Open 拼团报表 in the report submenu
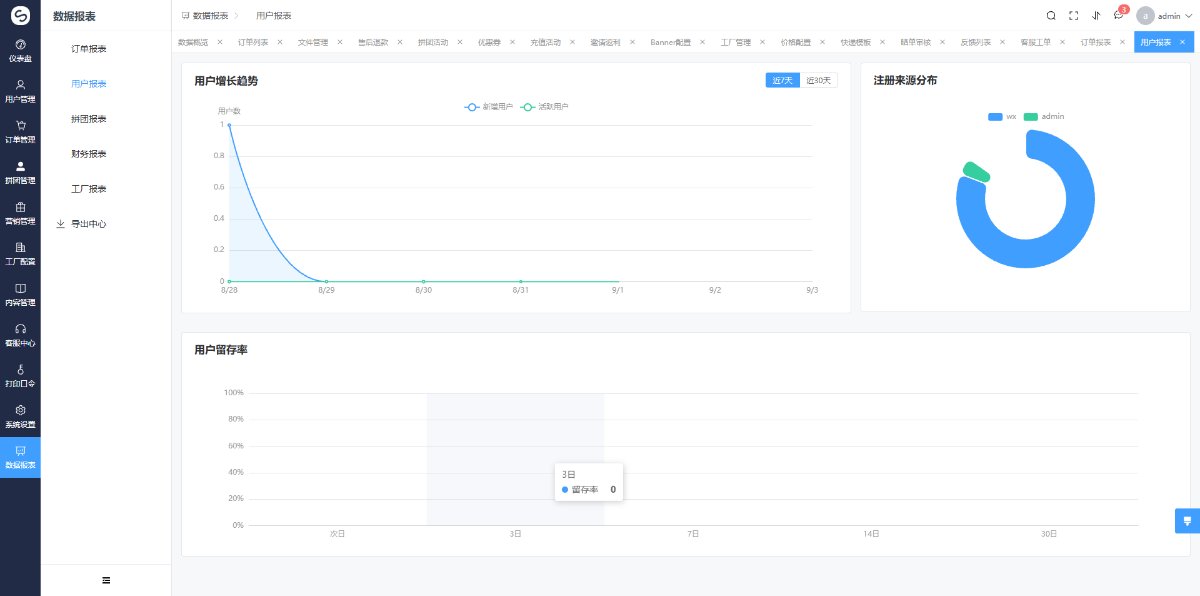The width and height of the screenshot is (1200, 596). pos(89,119)
